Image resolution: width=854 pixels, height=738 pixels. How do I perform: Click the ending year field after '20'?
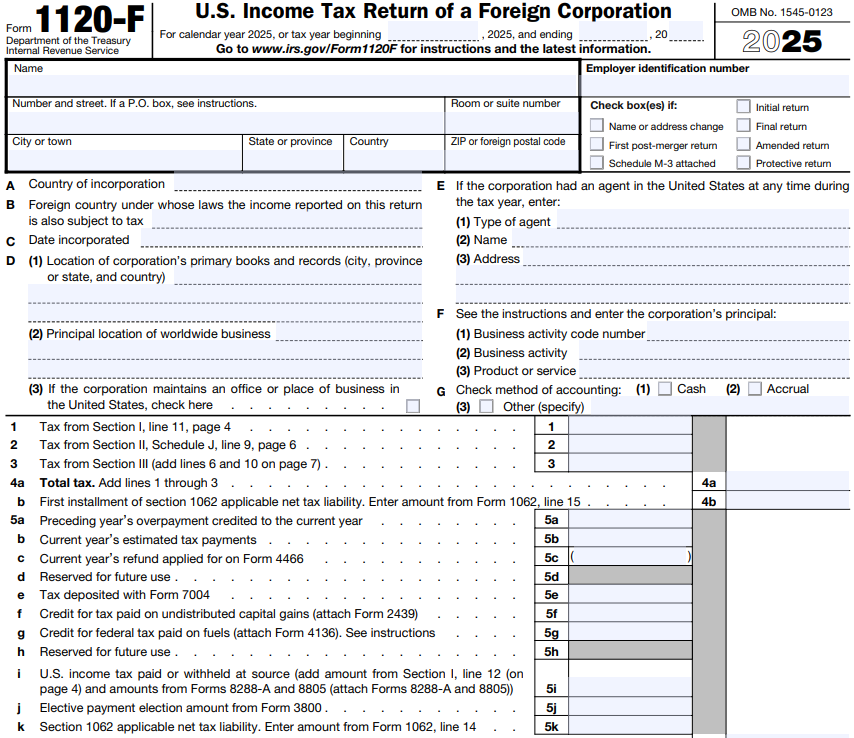pyautogui.click(x=686, y=32)
